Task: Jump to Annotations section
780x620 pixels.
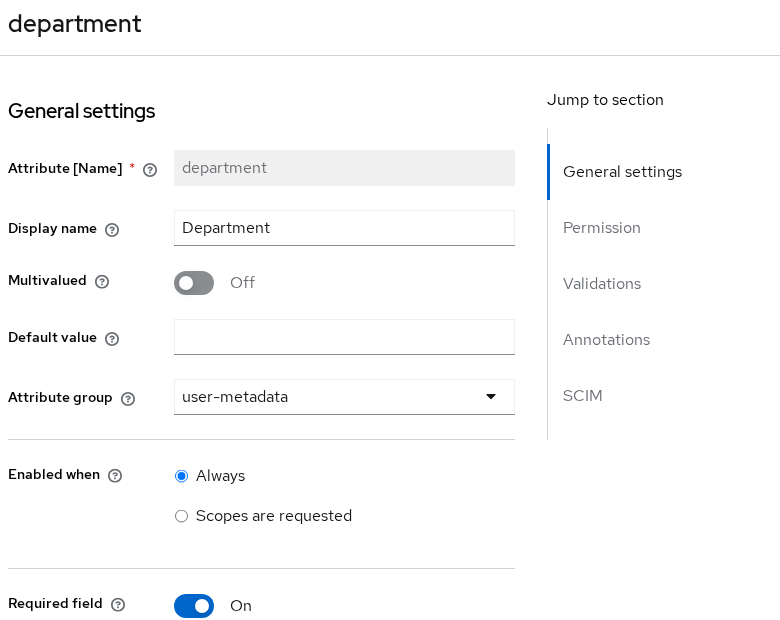Action: tap(606, 340)
